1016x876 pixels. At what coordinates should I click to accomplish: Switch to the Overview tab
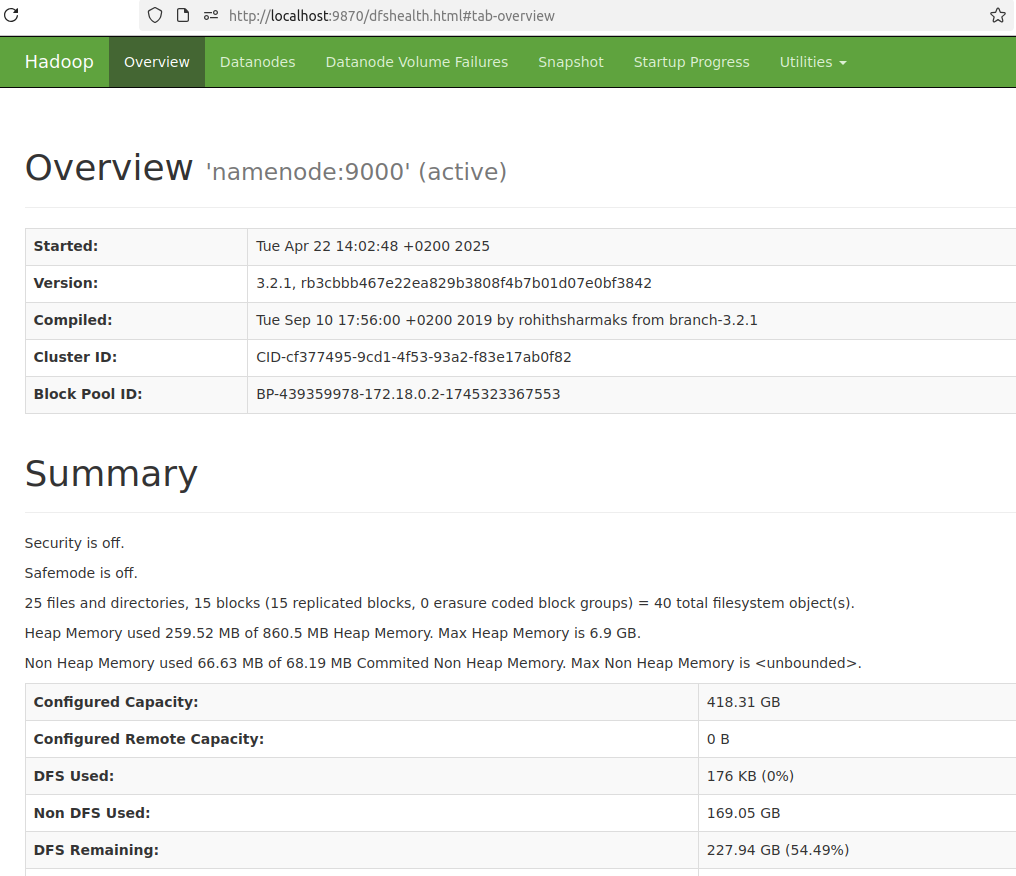tap(157, 62)
